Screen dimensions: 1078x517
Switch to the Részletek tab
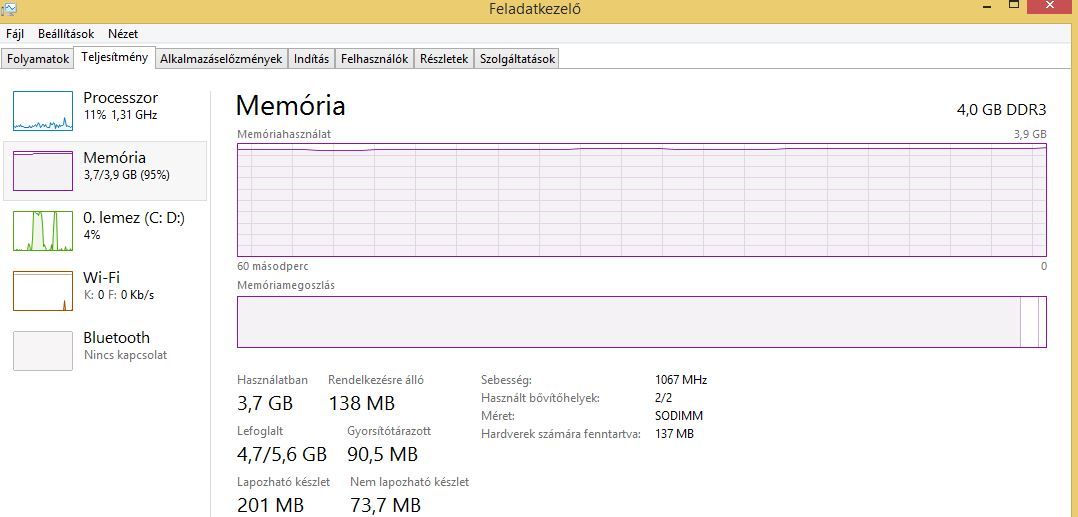[444, 59]
